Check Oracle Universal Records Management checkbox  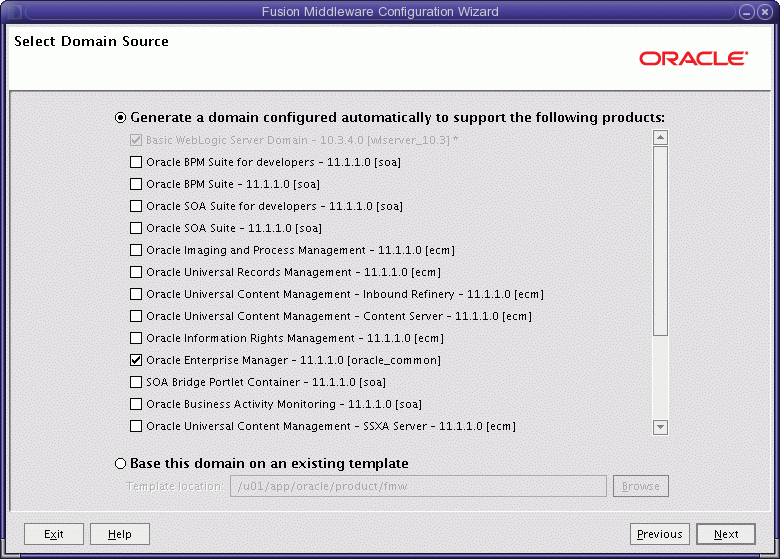[x=136, y=272]
